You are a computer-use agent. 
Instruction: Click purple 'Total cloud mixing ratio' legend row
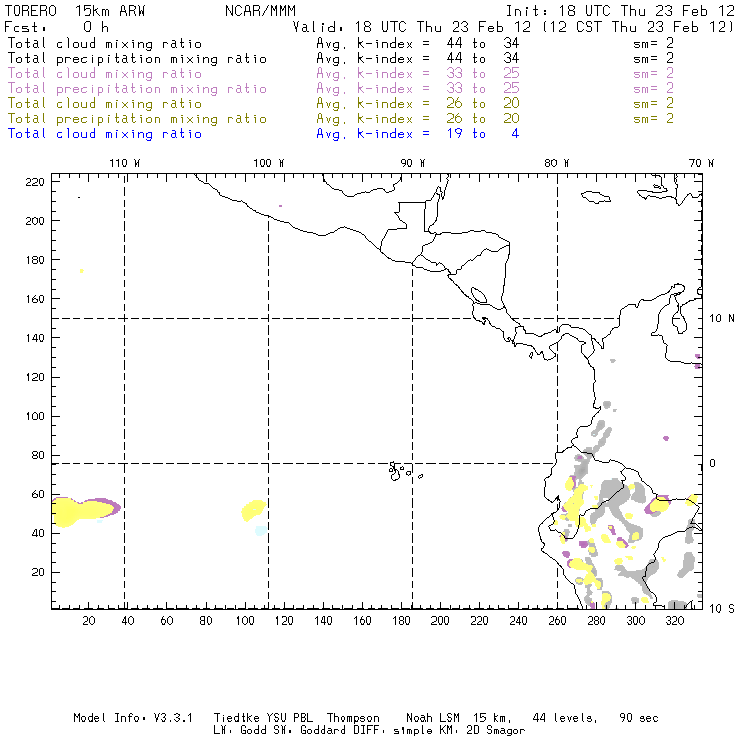[x=341, y=74]
